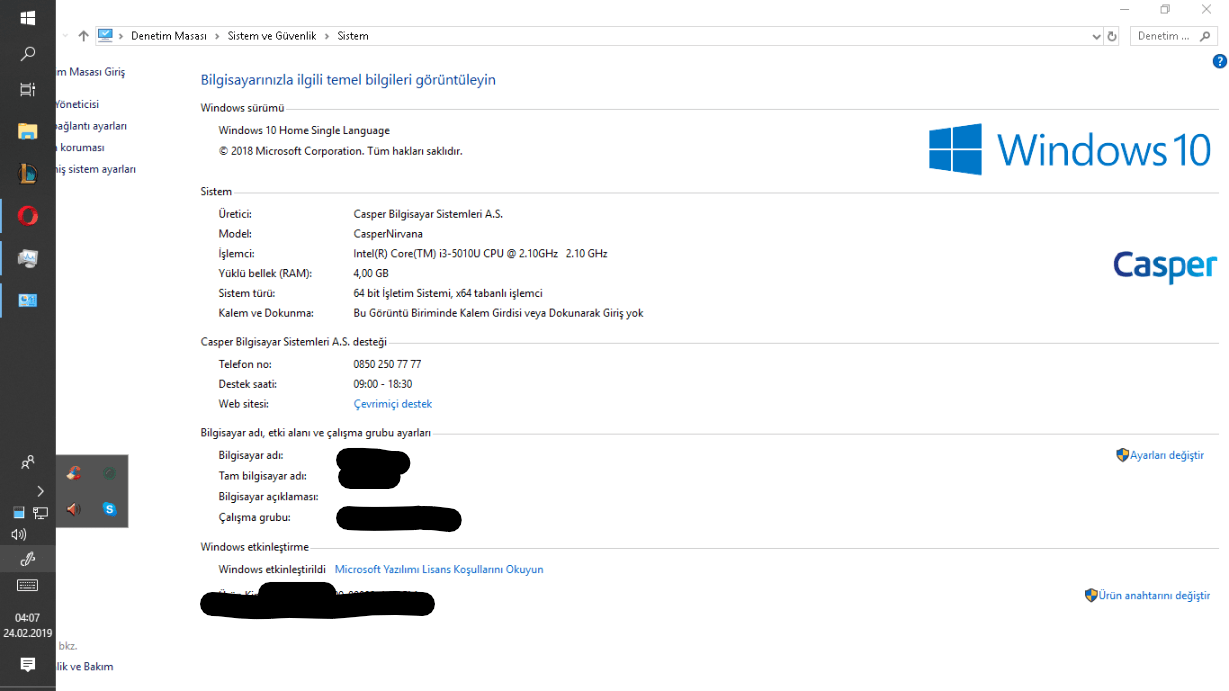Go up one folder level

[x=83, y=36]
